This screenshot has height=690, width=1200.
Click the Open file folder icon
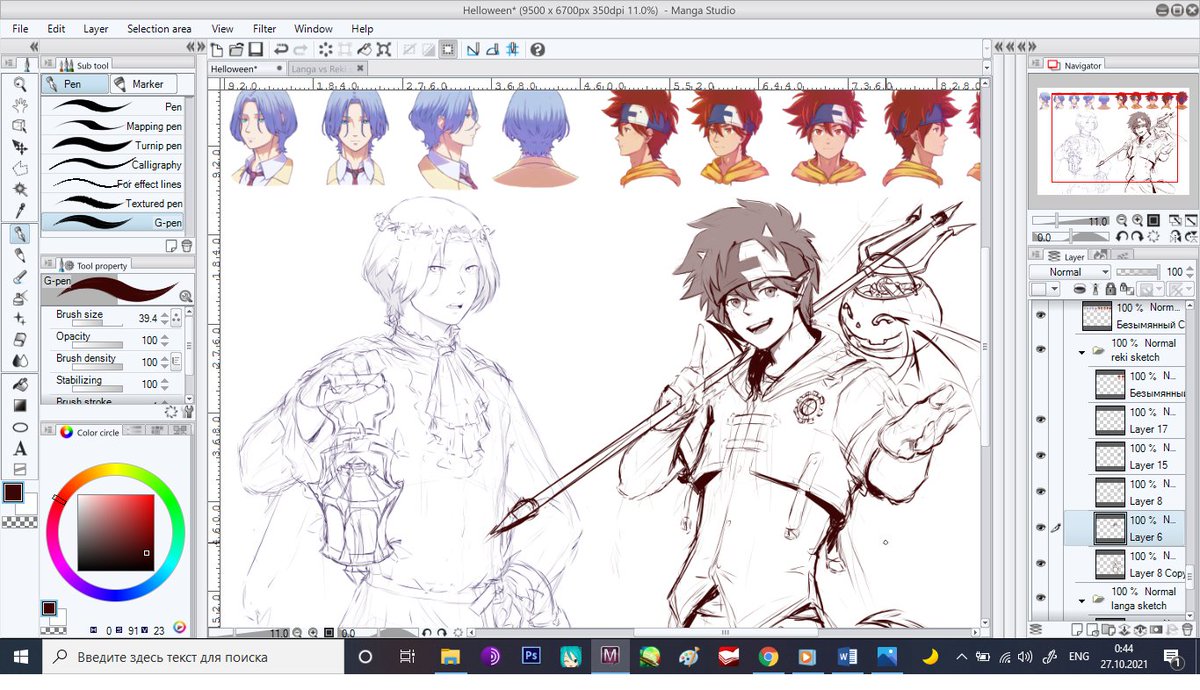(236, 49)
